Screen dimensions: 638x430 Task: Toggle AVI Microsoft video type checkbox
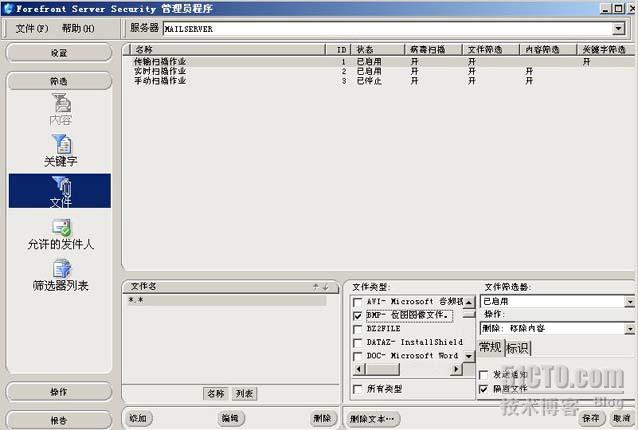click(x=358, y=302)
